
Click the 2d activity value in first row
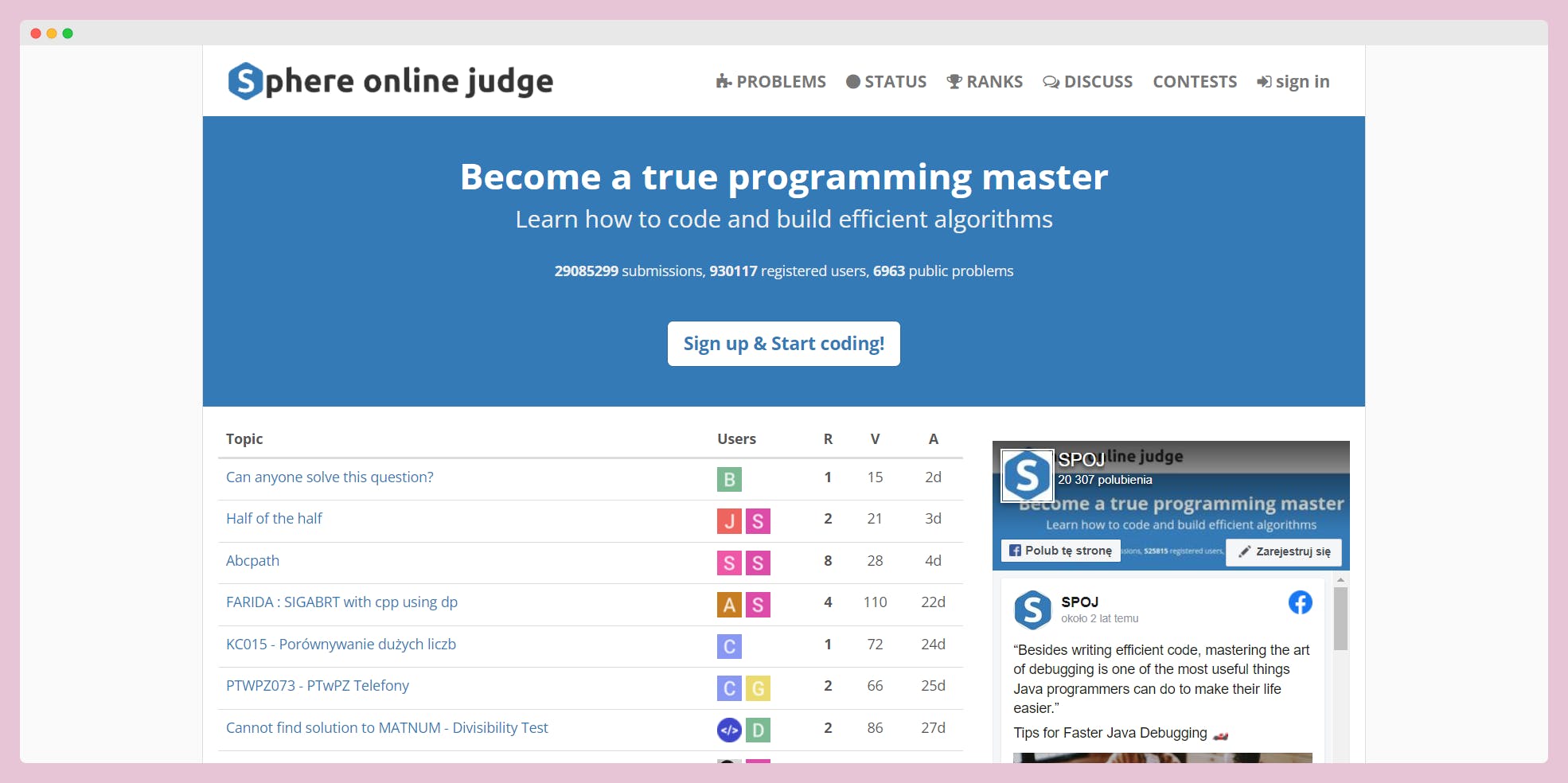(933, 477)
